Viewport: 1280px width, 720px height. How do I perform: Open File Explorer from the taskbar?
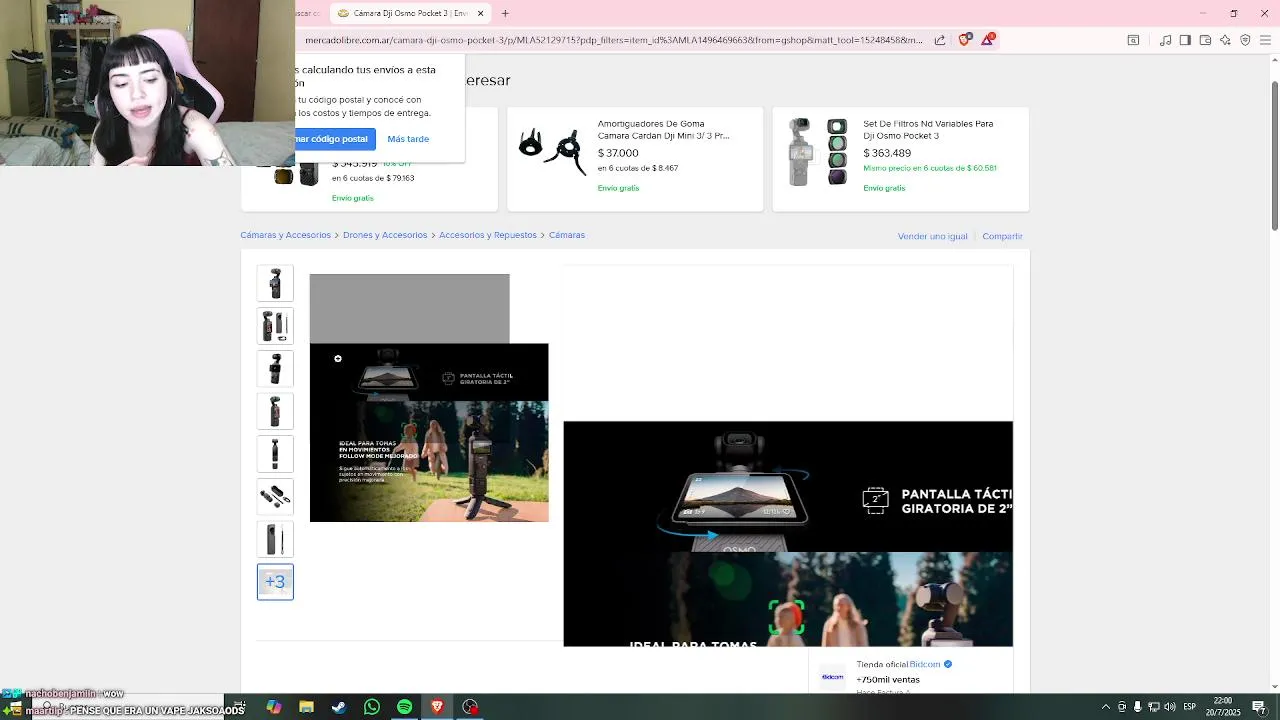point(306,707)
